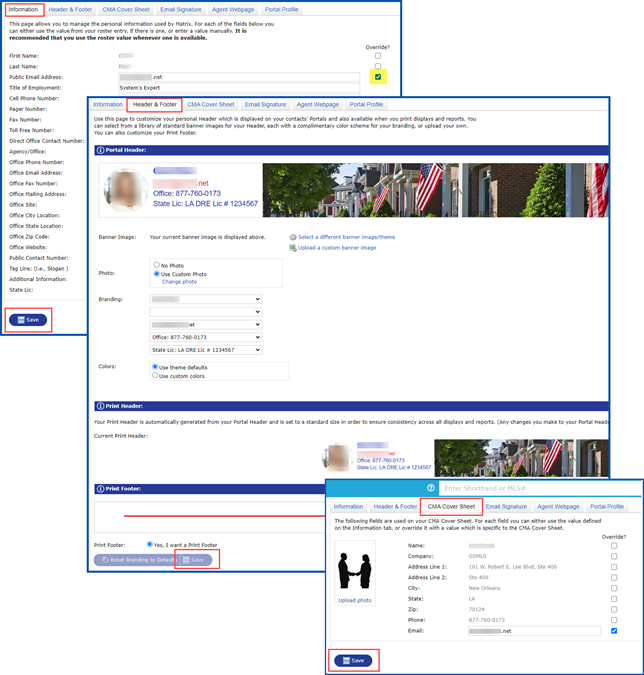644x675 pixels.
Task: Uncheck Public Email Address override checkbox
Action: pyautogui.click(x=378, y=77)
